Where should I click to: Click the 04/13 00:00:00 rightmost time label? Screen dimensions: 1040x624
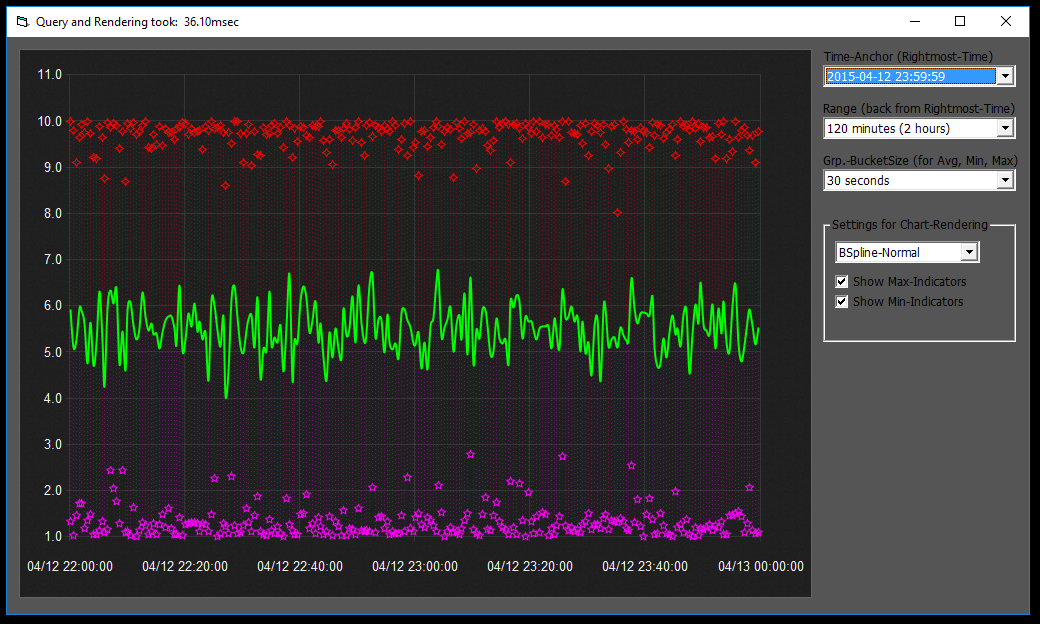click(x=759, y=566)
